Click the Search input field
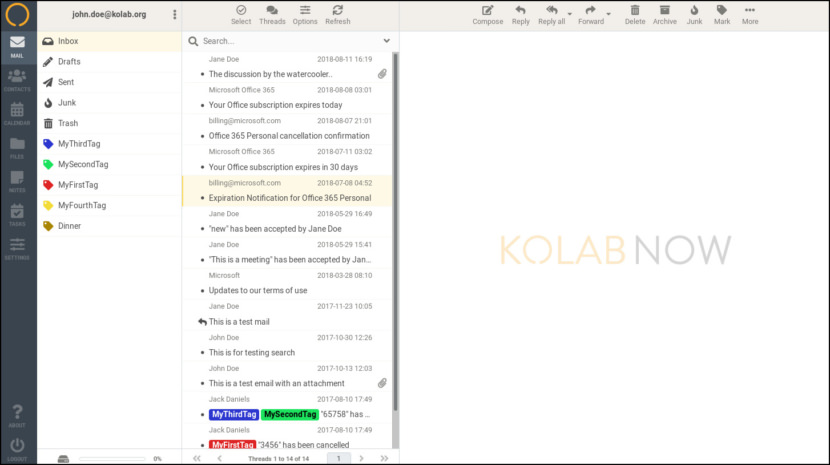Image resolution: width=830 pixels, height=465 pixels. [290, 41]
